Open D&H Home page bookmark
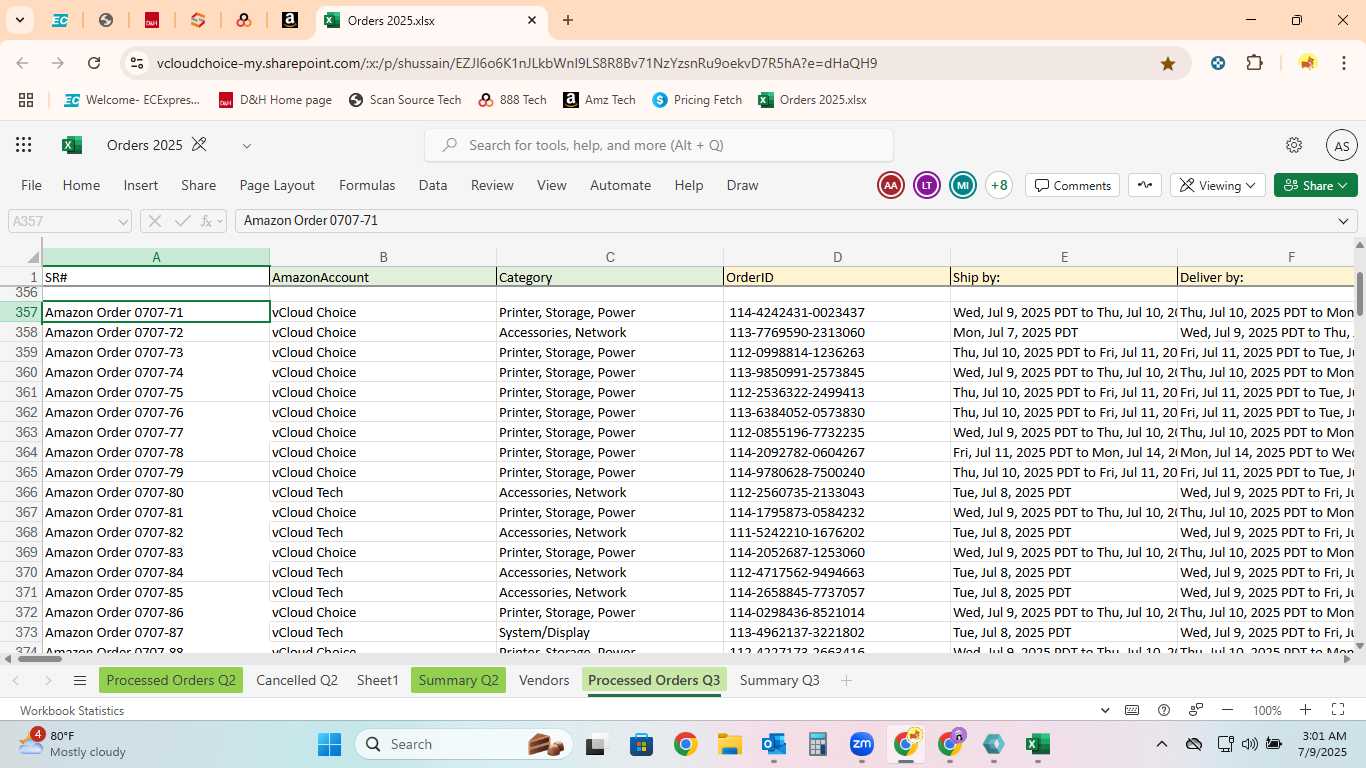 click(275, 100)
